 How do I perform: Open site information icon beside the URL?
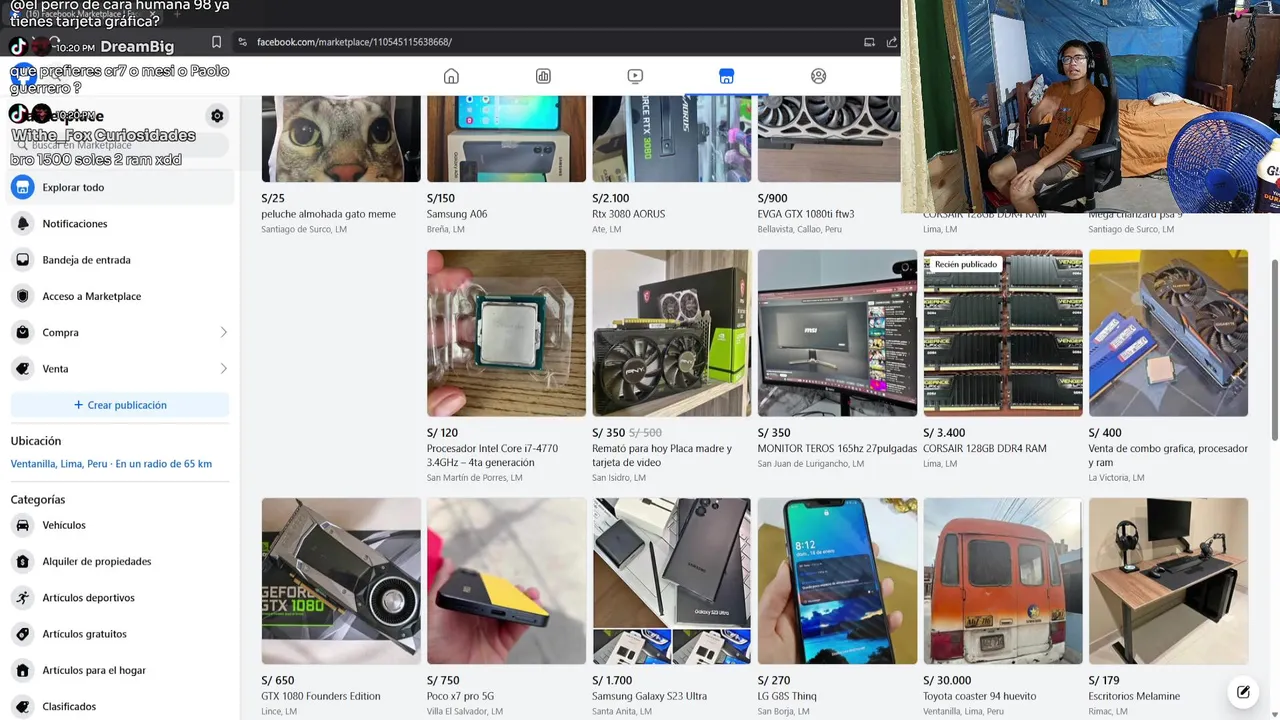[x=242, y=42]
